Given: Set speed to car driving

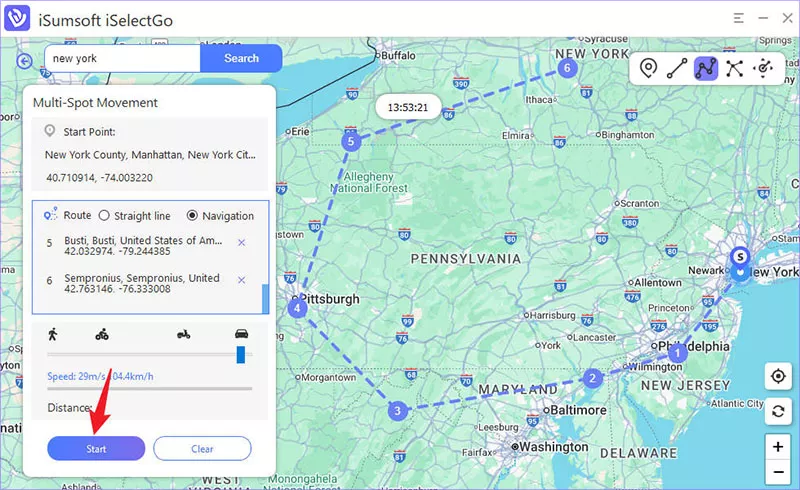Looking at the screenshot, I should [240, 335].
